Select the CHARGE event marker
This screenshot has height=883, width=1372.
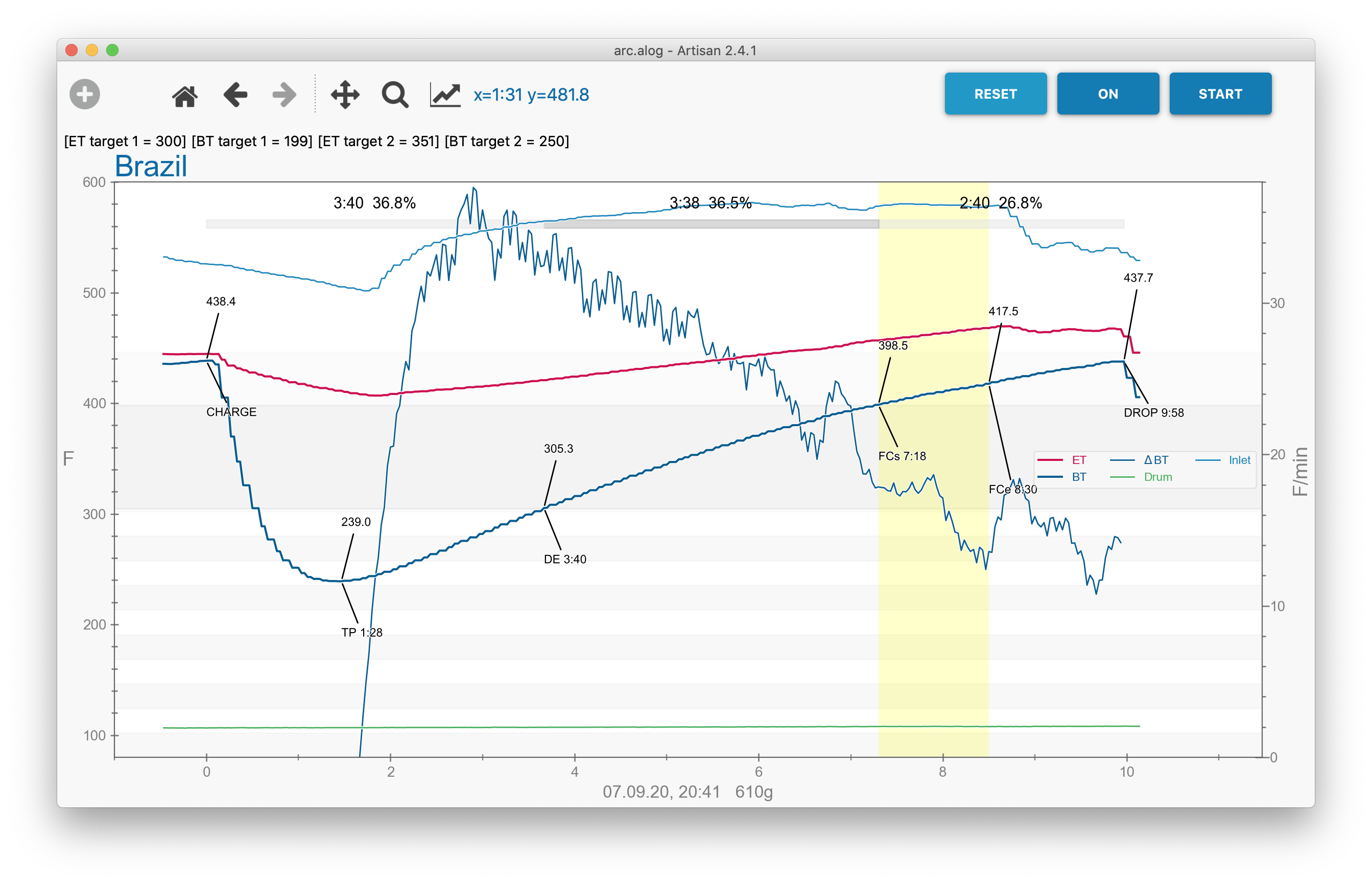click(x=231, y=412)
